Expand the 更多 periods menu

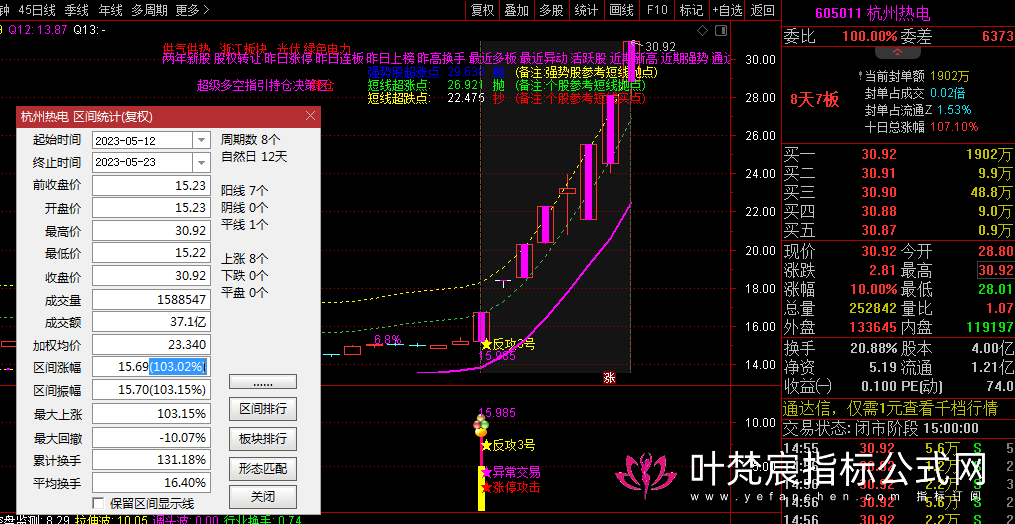click(193, 10)
